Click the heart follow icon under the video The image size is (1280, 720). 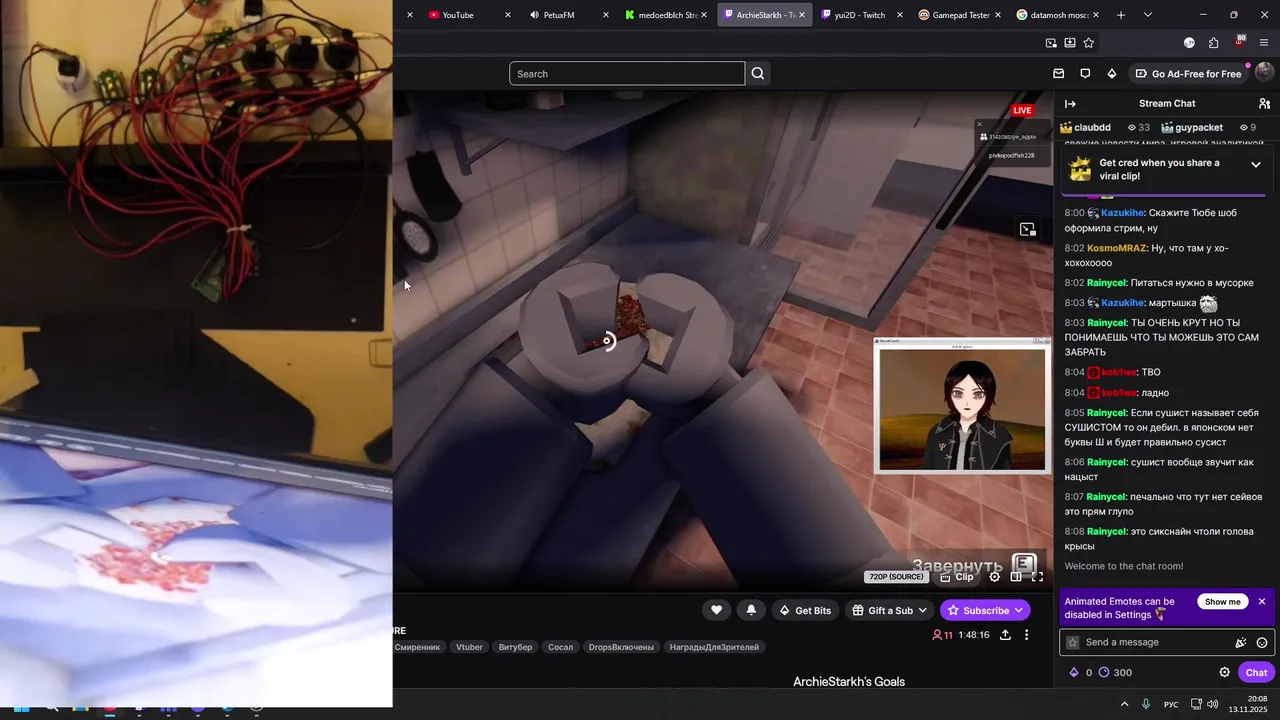(716, 610)
